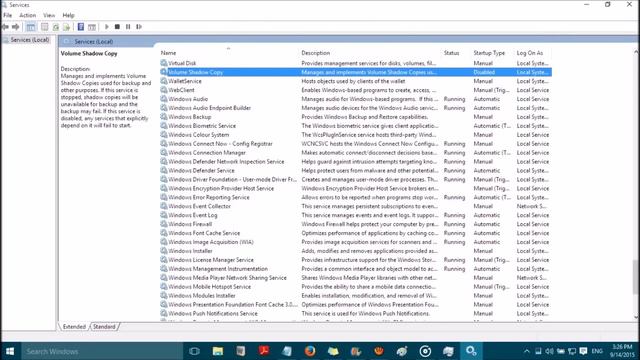Viewport: 640px width, 360px height.
Task: Open the Action Center notification tray icon
Action: click(x=583, y=351)
